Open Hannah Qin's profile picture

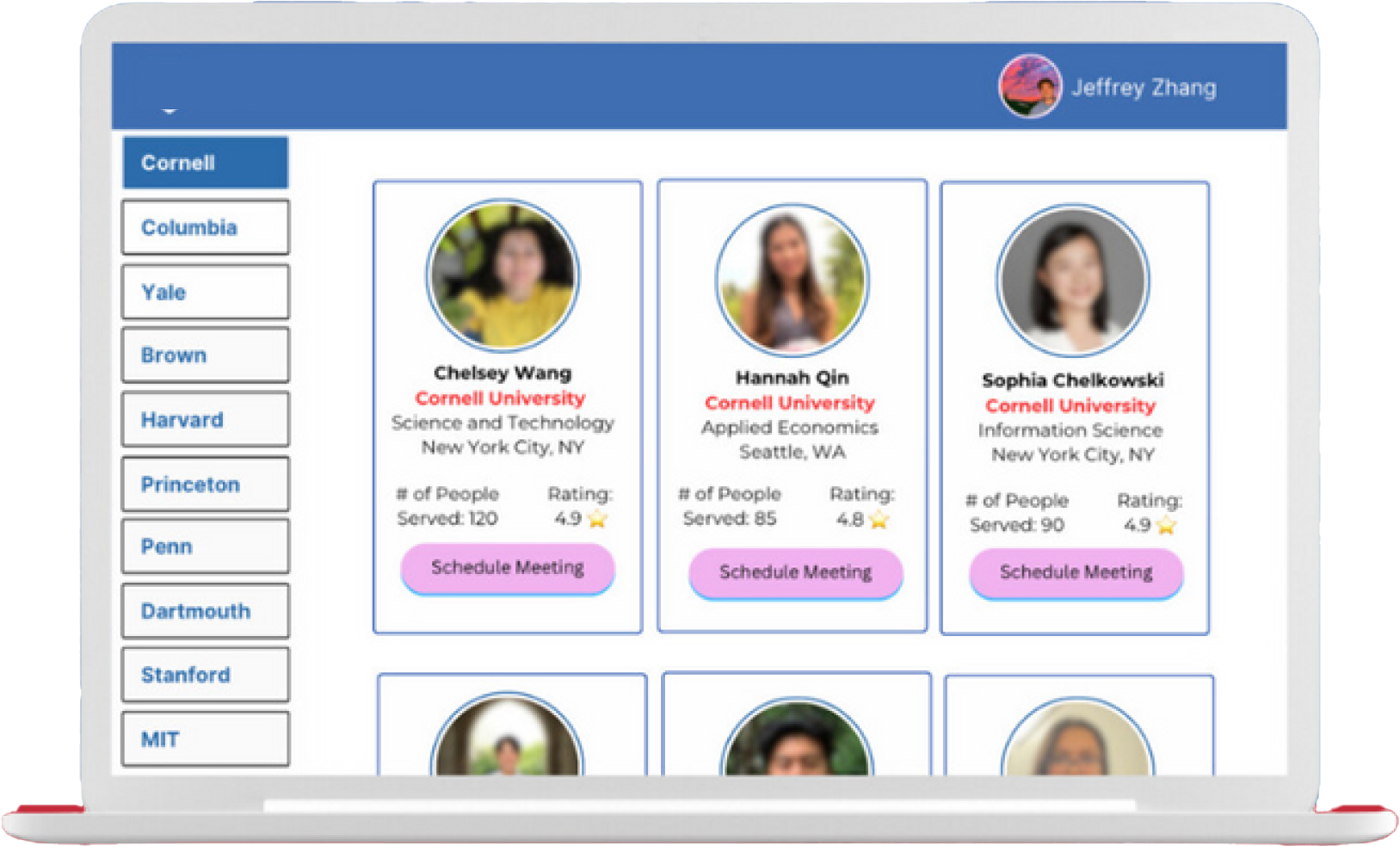pyautogui.click(x=792, y=280)
